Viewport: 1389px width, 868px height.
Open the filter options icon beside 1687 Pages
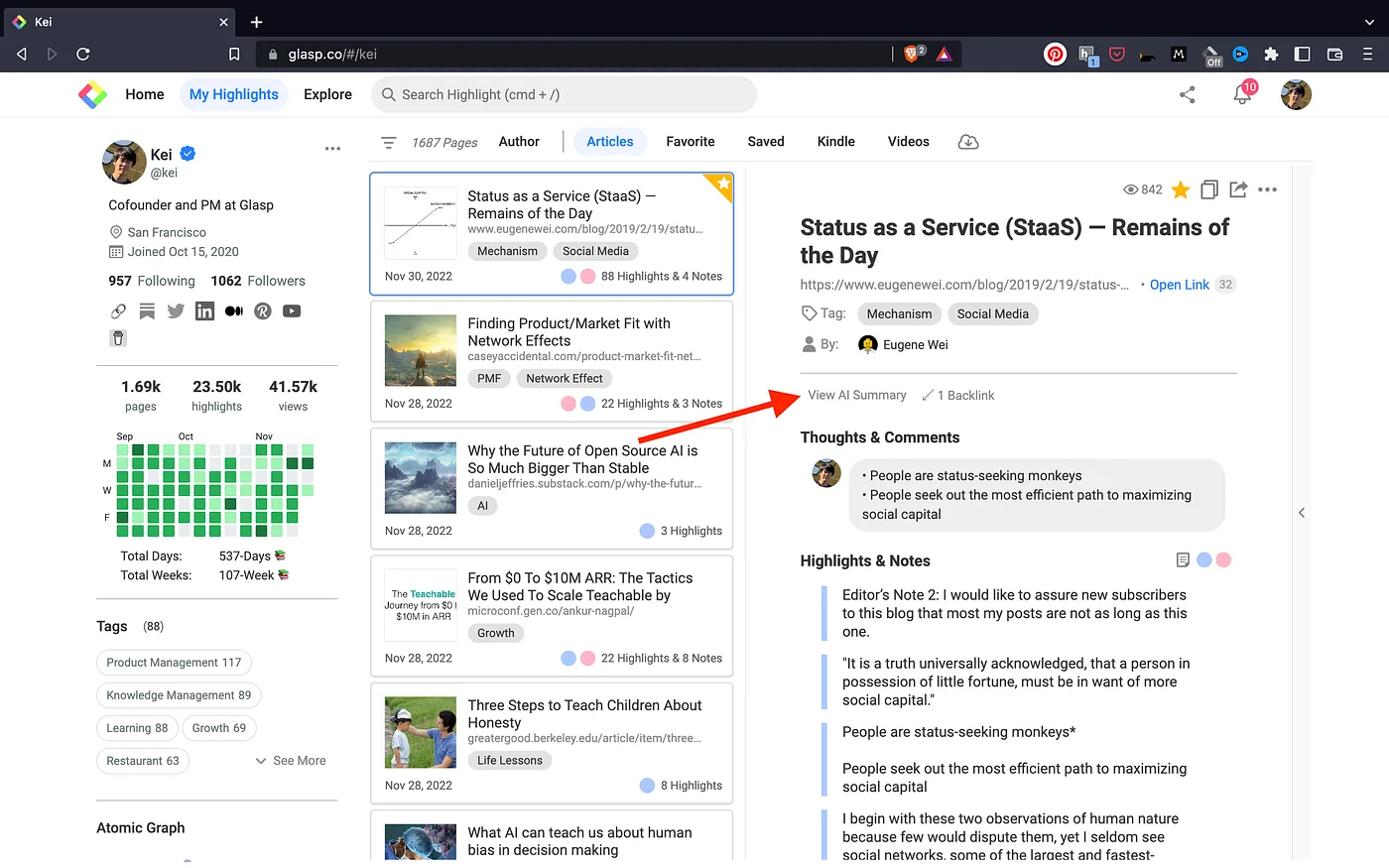point(389,143)
